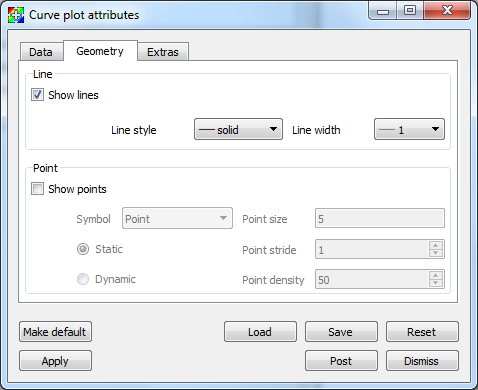478x390 pixels.
Task: Click the Point density label
Action: [x=273, y=280]
